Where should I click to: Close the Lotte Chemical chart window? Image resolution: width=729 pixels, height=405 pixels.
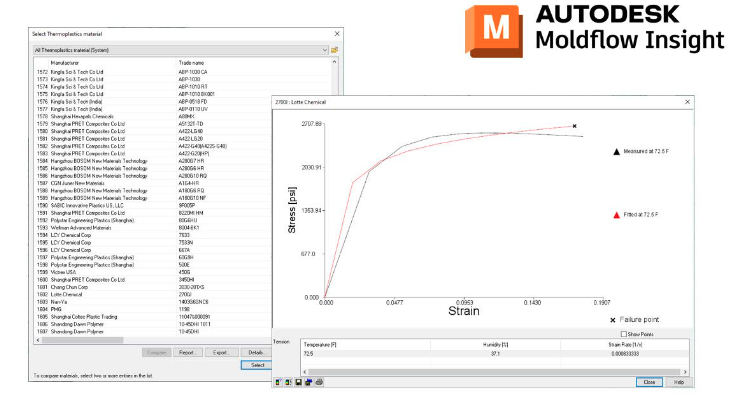687,102
